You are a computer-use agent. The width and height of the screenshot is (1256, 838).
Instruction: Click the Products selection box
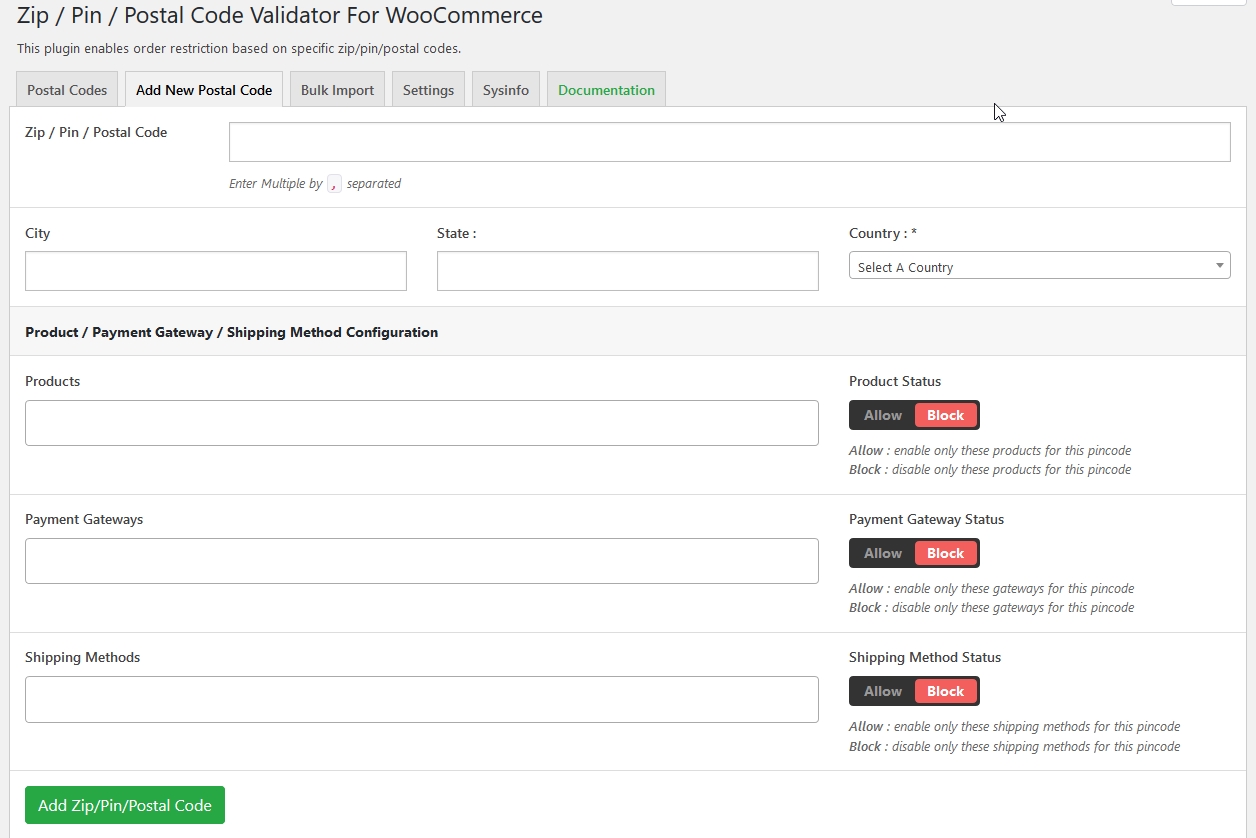click(421, 422)
